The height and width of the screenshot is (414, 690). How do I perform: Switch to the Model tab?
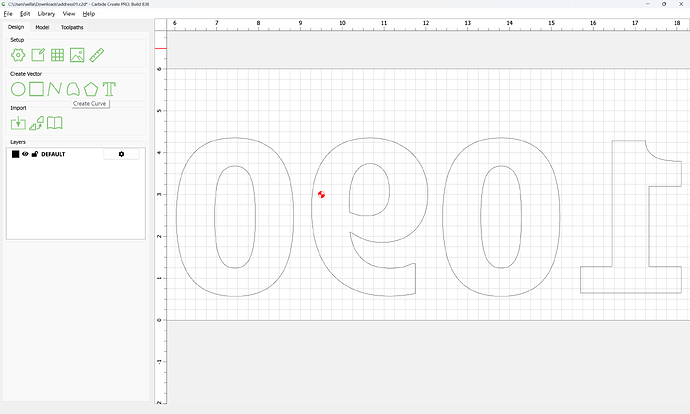[42, 27]
